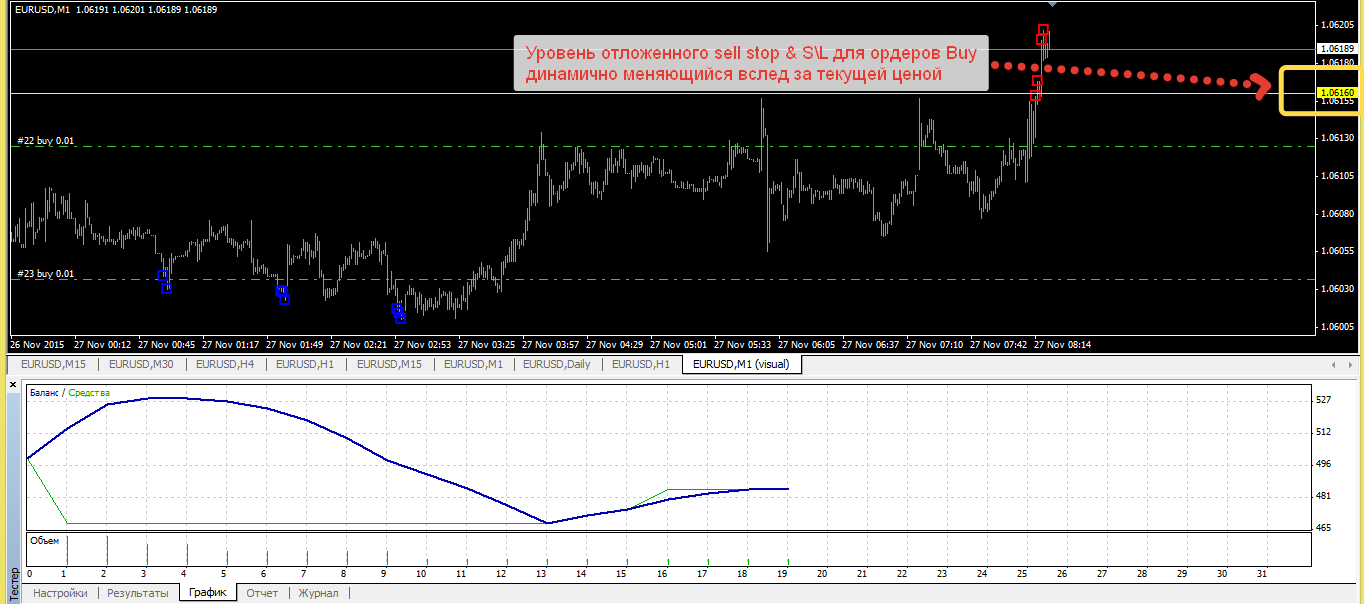Click the 465 balance axis value

tap(1324, 527)
